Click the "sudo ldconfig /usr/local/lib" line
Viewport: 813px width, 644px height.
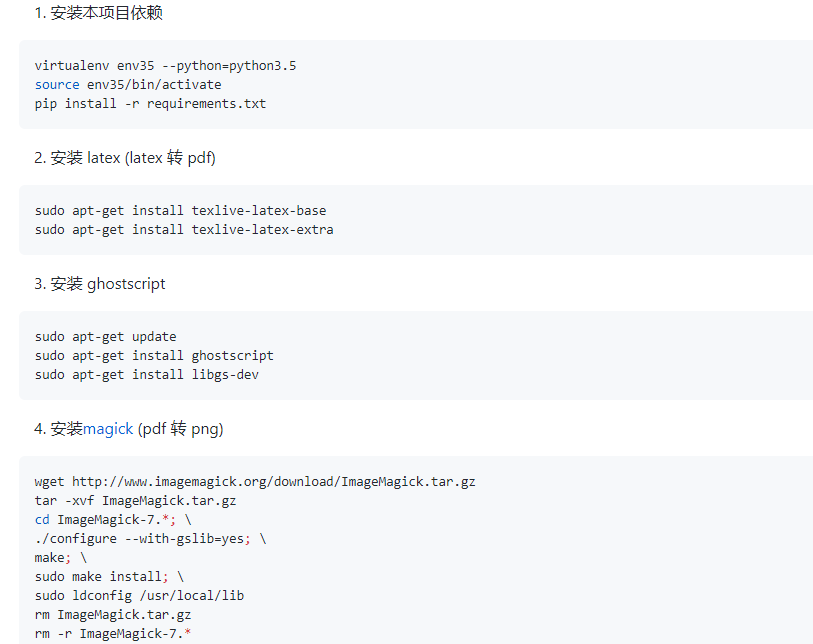139,596
